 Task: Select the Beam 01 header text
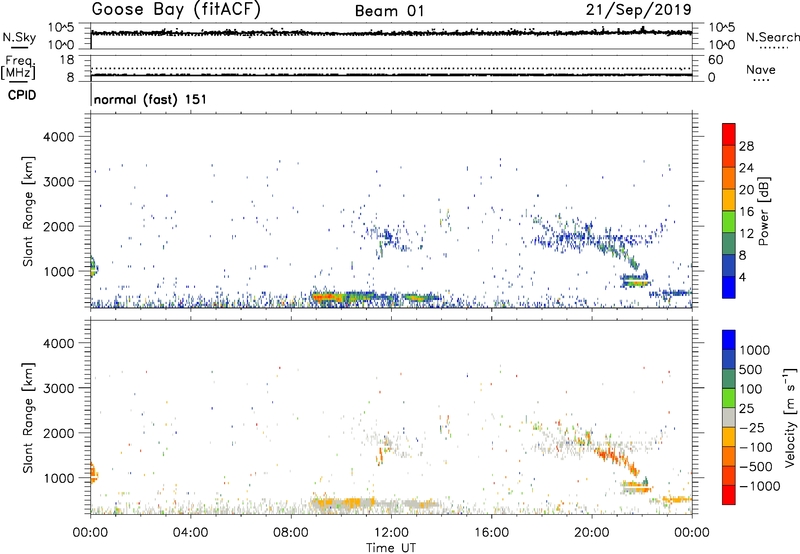(x=390, y=11)
